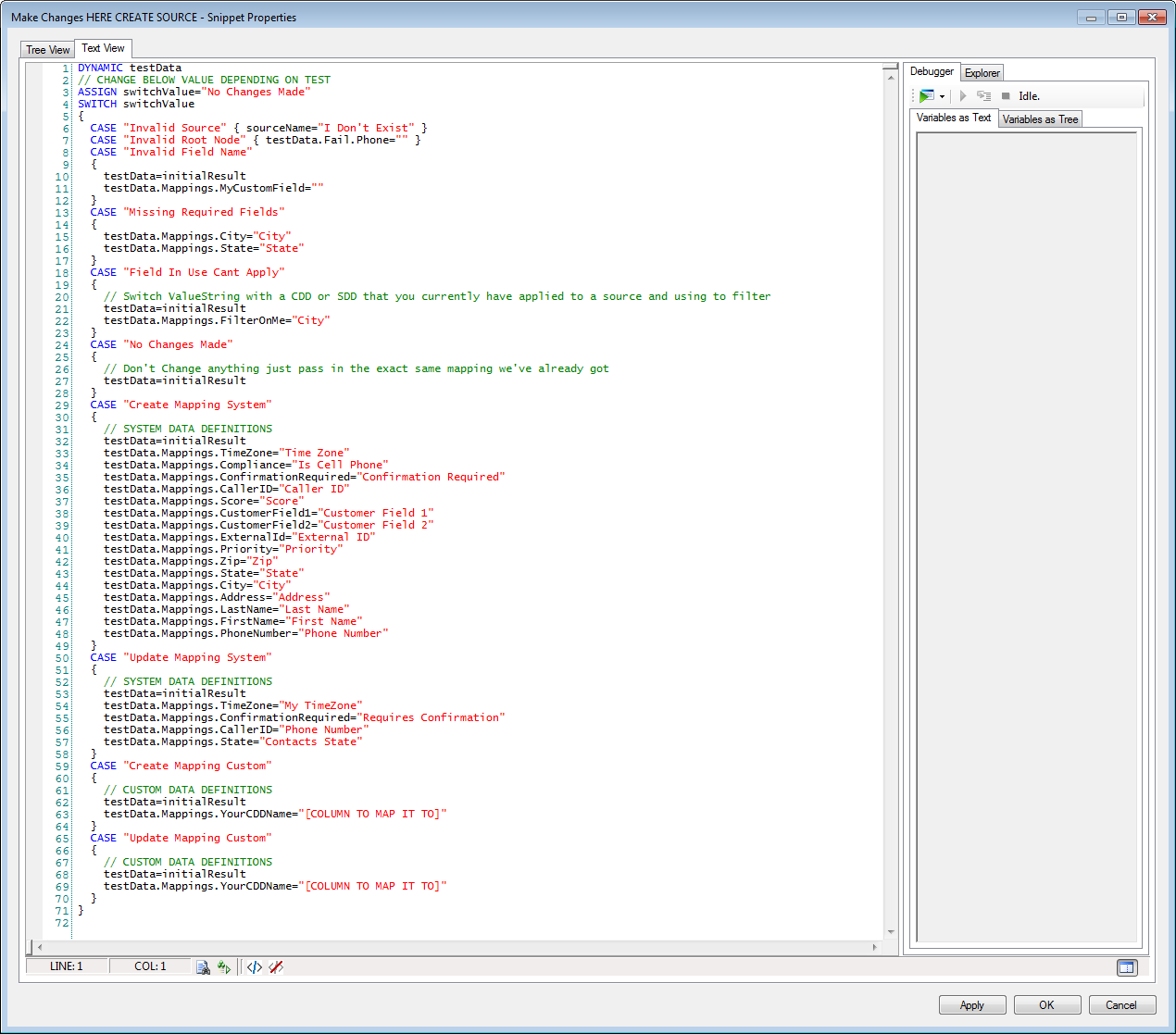Open the Explorer tab
Image resolution: width=1176 pixels, height=1034 pixels.
tap(982, 73)
